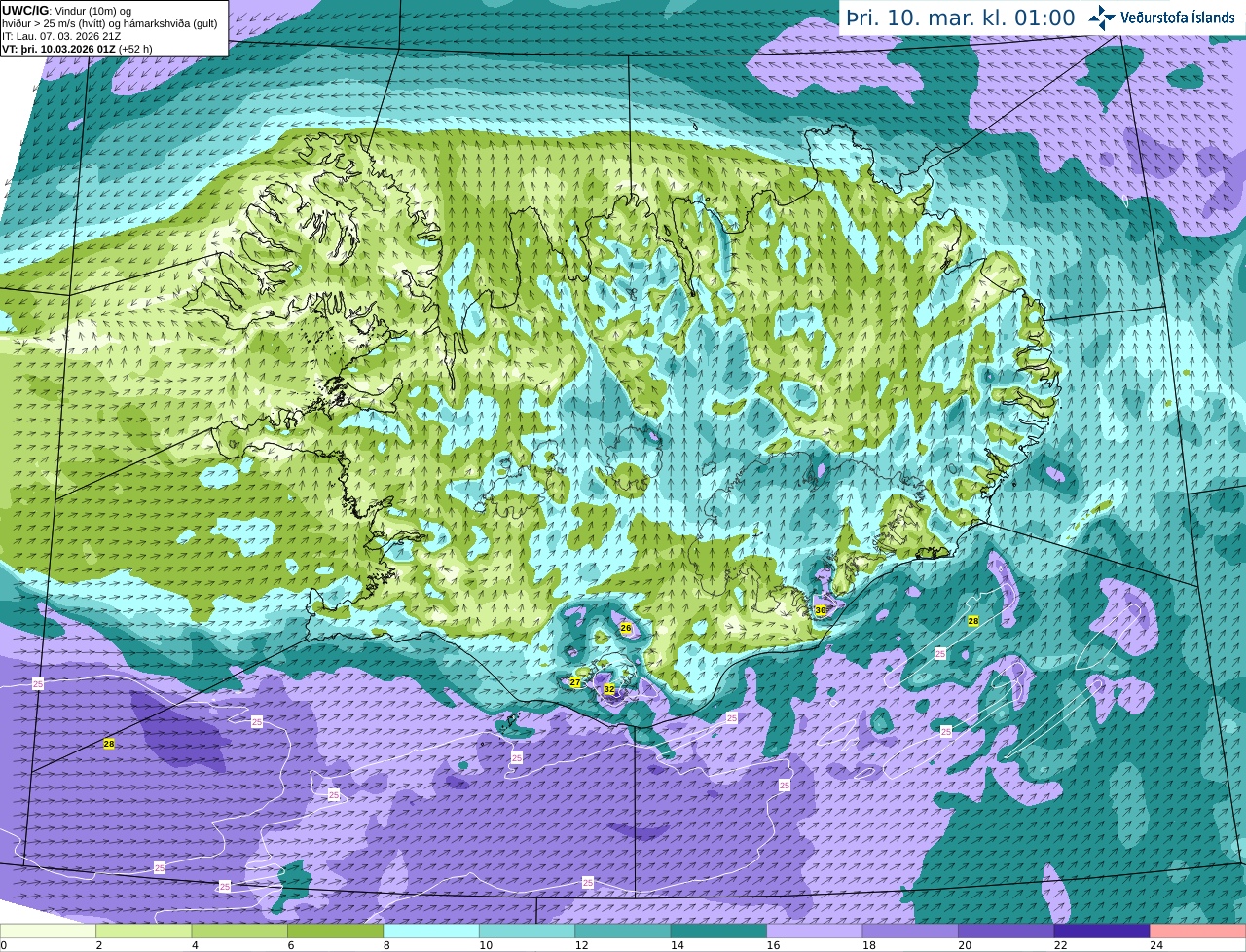Viewport: 1246px width, 952px height.
Task: Click the yellow gust marker labeled 30
Action: [821, 610]
